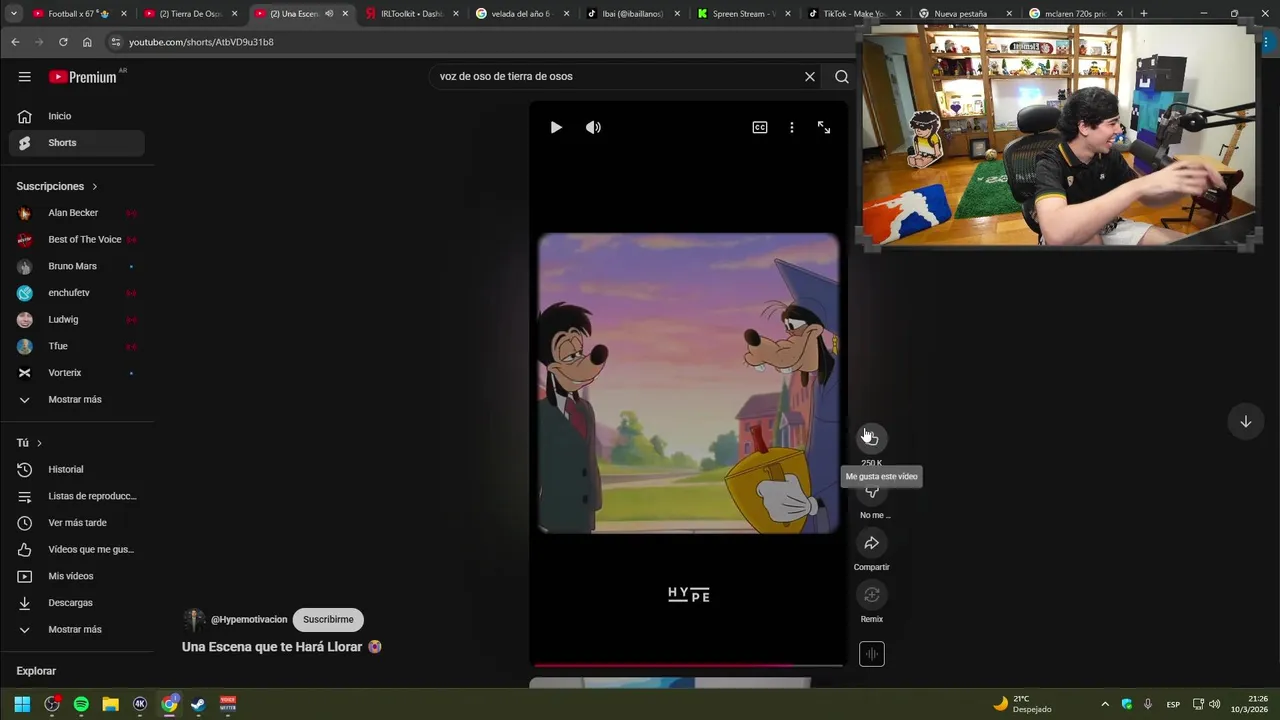Toggle closed captions on the Short
This screenshot has width=1280, height=720.
(760, 127)
